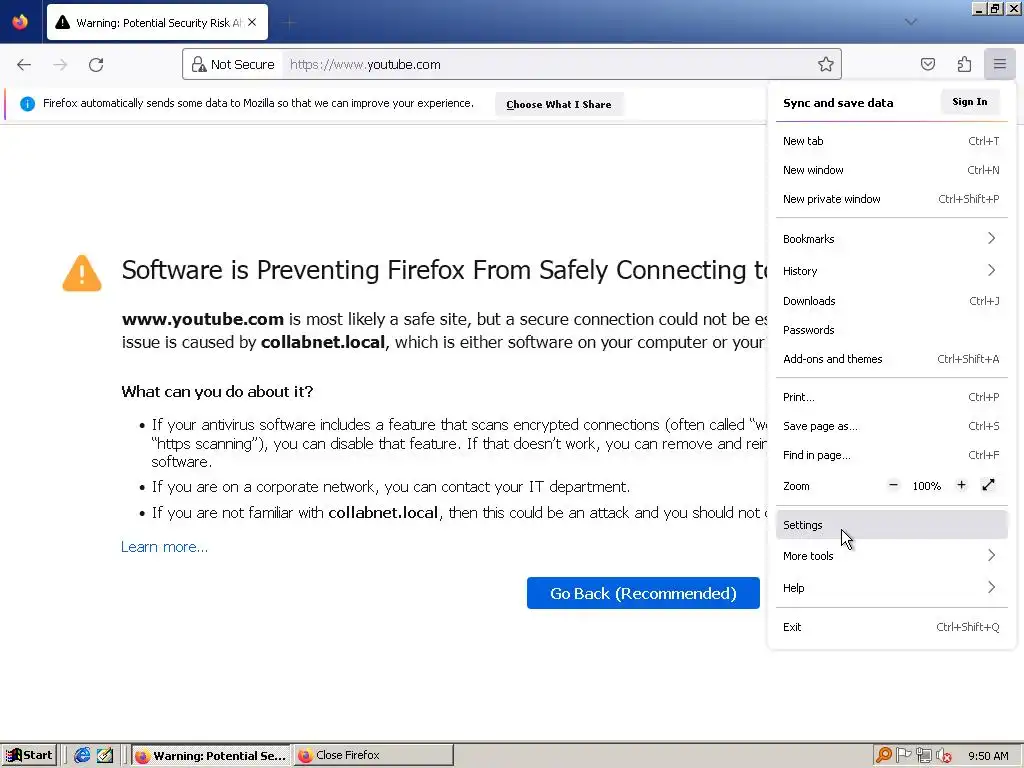Expand the Help submenu
Screen dimensions: 1024x768
point(891,588)
